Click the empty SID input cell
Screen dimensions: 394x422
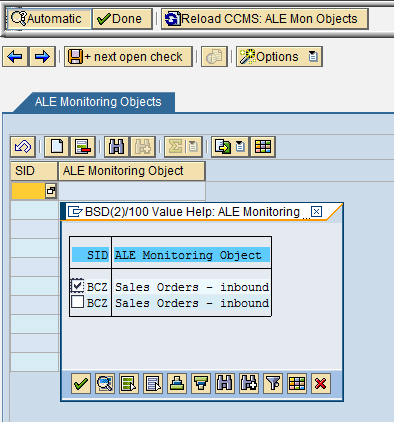pos(28,191)
